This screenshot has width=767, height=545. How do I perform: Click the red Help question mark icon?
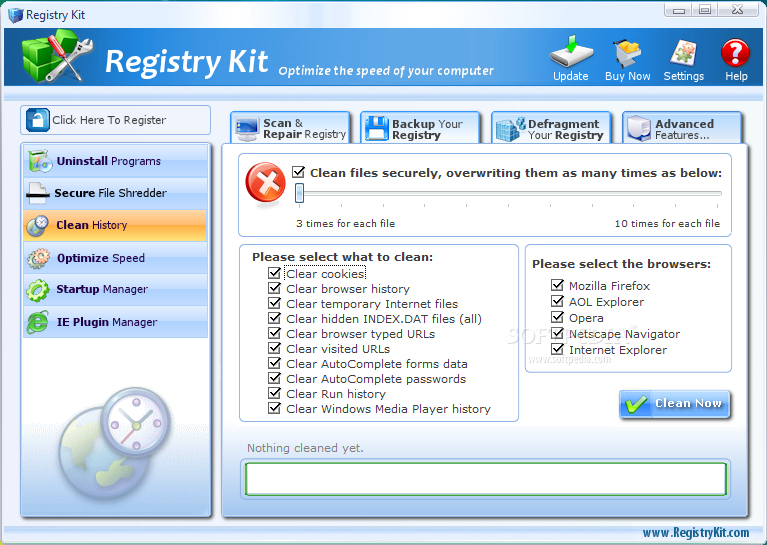coord(735,52)
